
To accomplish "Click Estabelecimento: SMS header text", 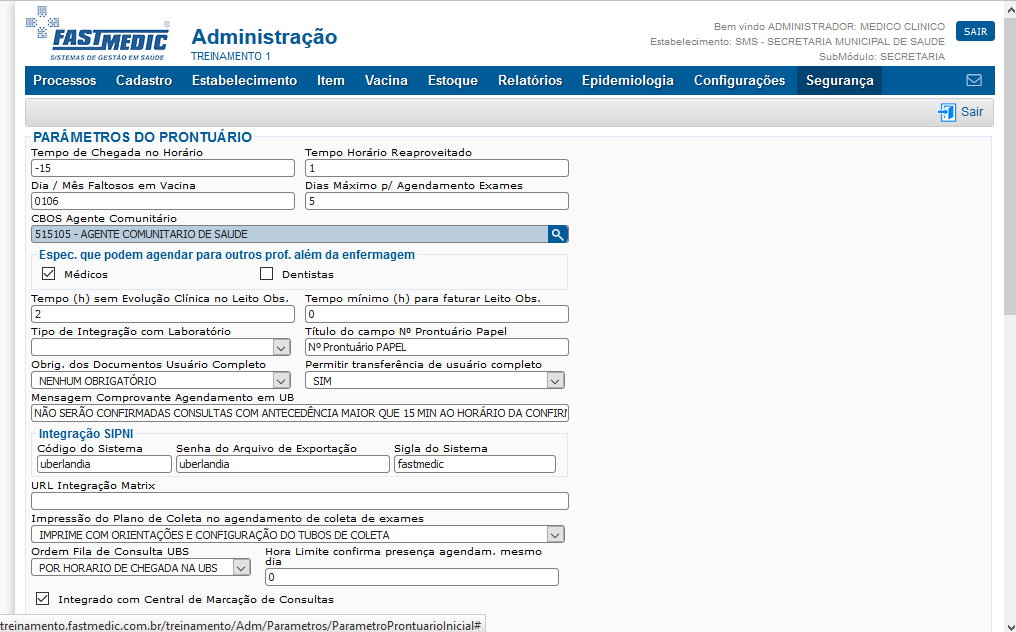I will (x=797, y=41).
